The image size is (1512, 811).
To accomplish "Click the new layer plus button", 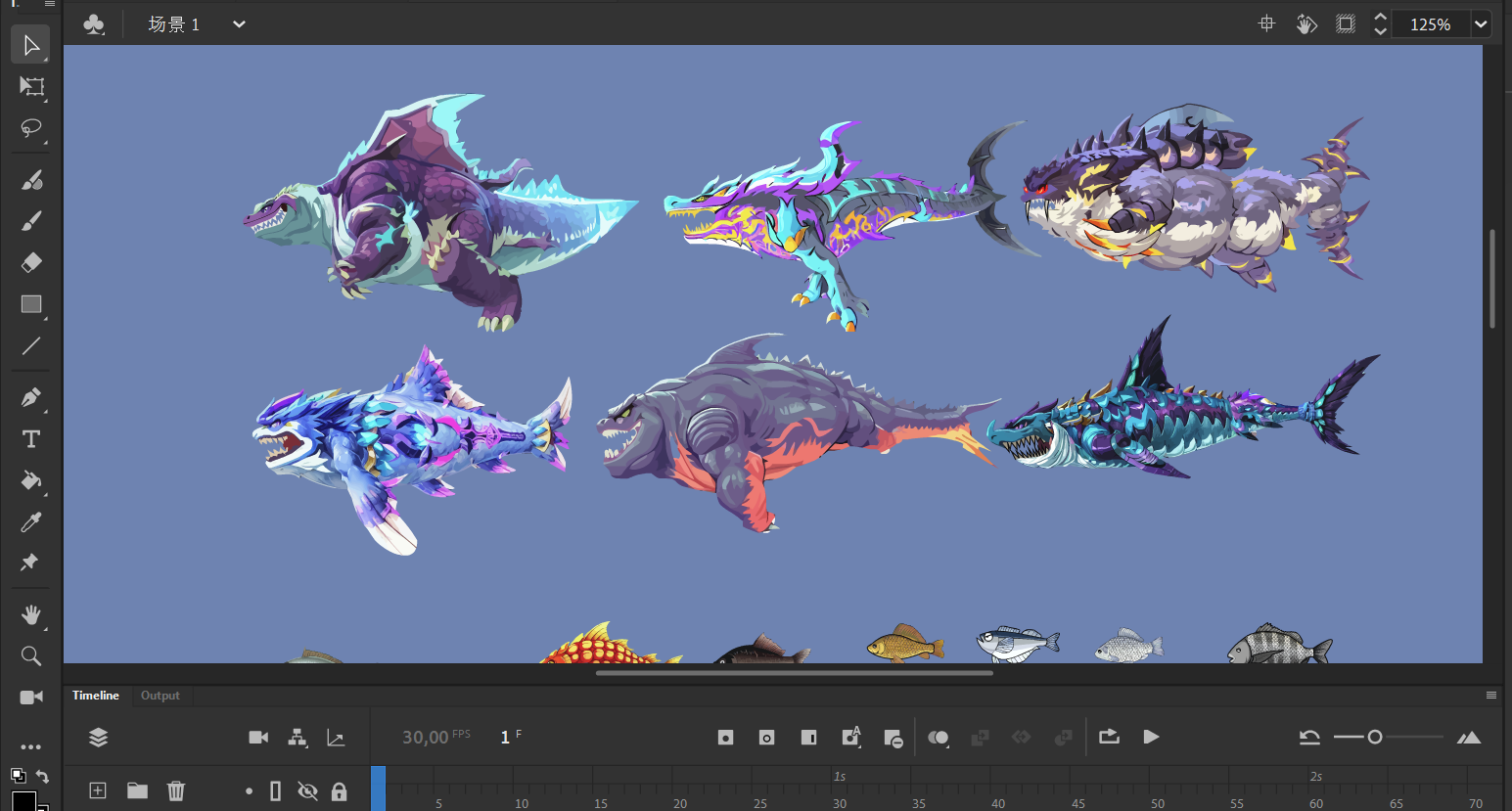I will (x=98, y=790).
